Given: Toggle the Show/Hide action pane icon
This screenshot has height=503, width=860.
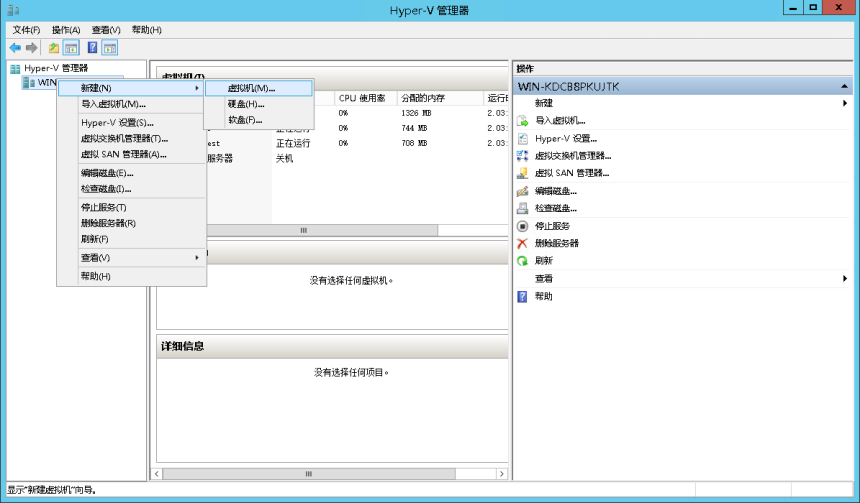Looking at the screenshot, I should coord(110,48).
